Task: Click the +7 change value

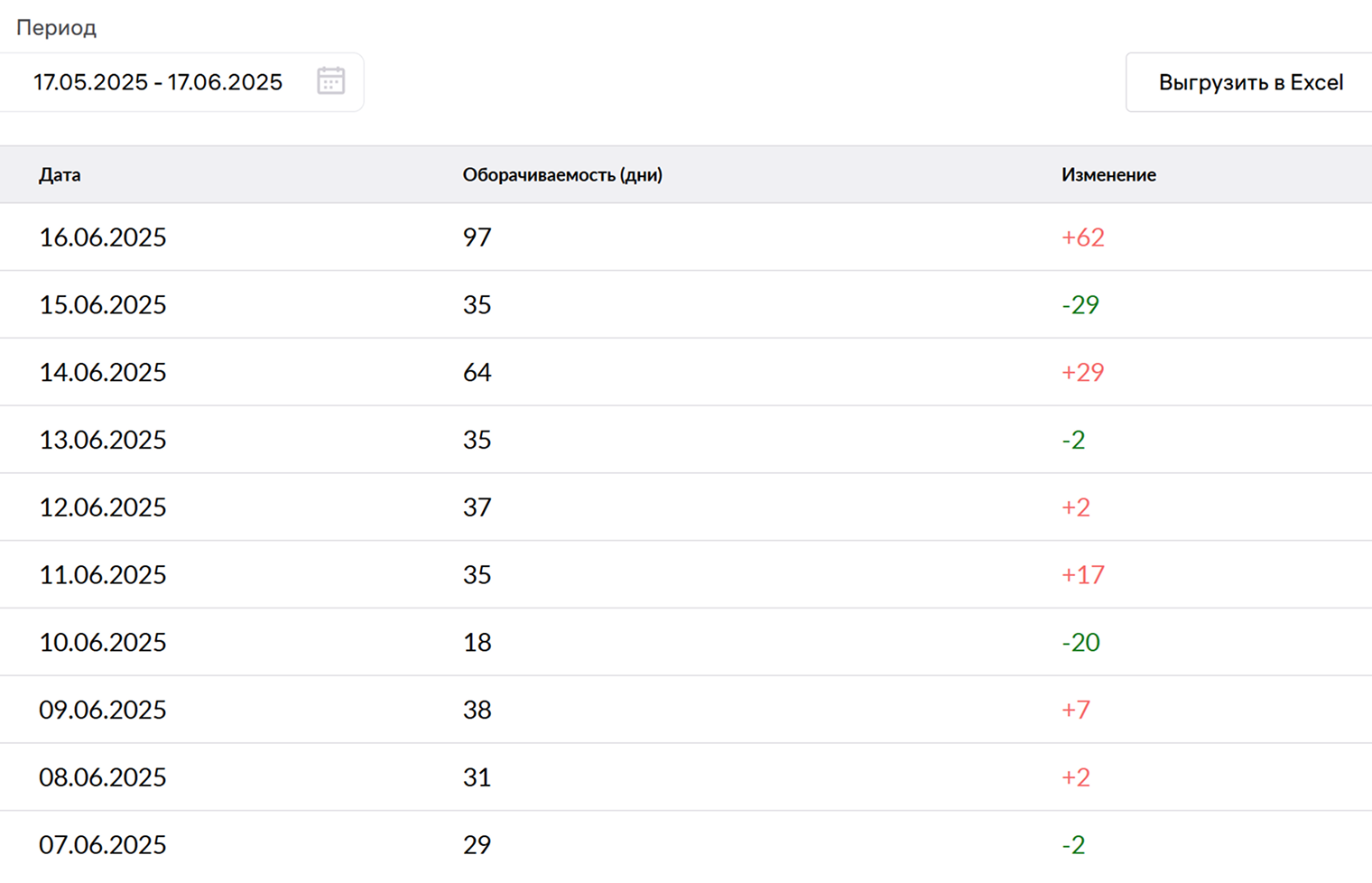Action: pyautogui.click(x=1076, y=710)
